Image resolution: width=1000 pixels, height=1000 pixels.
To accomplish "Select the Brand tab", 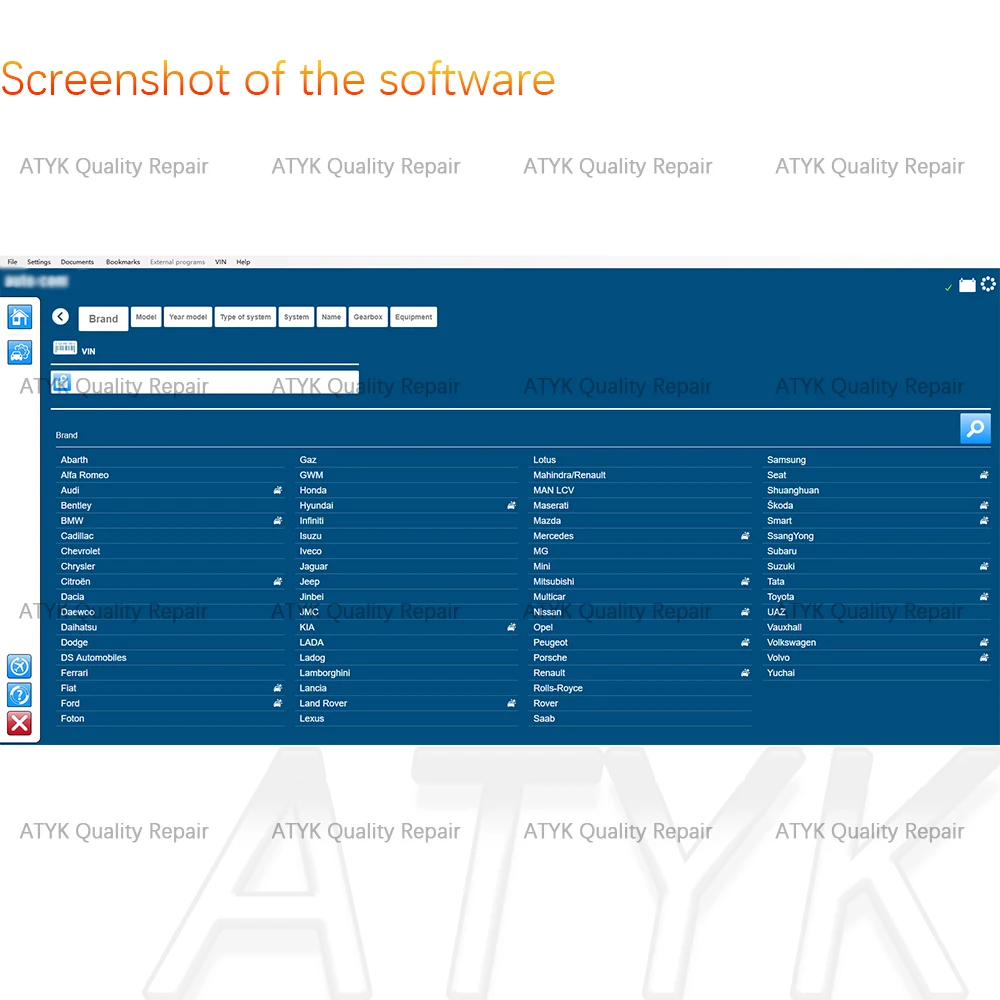I will [x=103, y=319].
